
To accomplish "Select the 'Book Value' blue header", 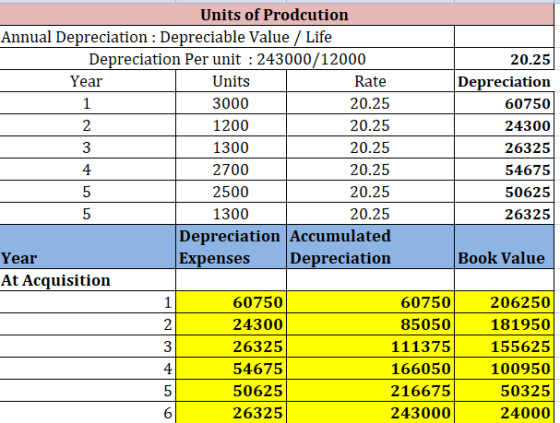I will click(504, 247).
